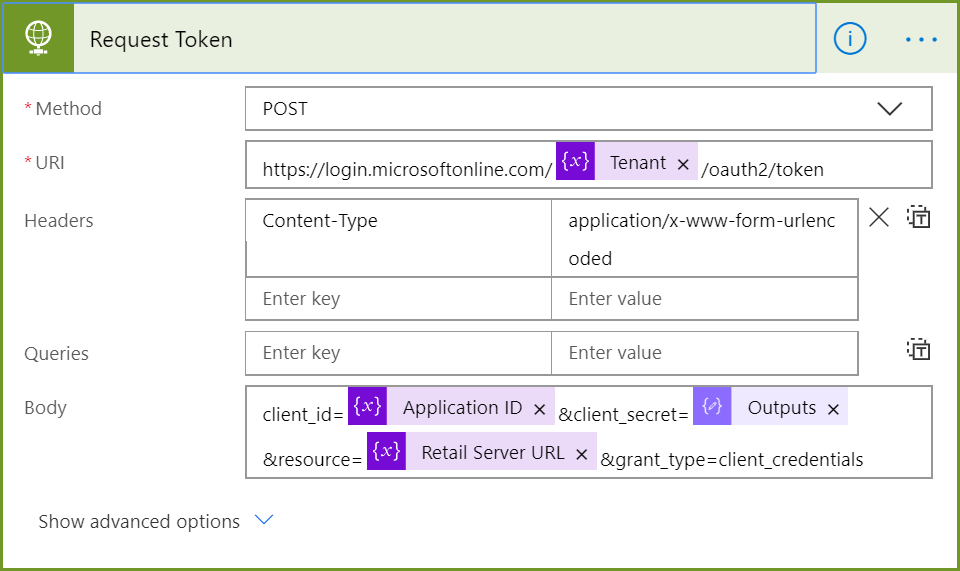Switch Headers to text mode
Viewport: 960px width, 571px height.
click(x=918, y=217)
